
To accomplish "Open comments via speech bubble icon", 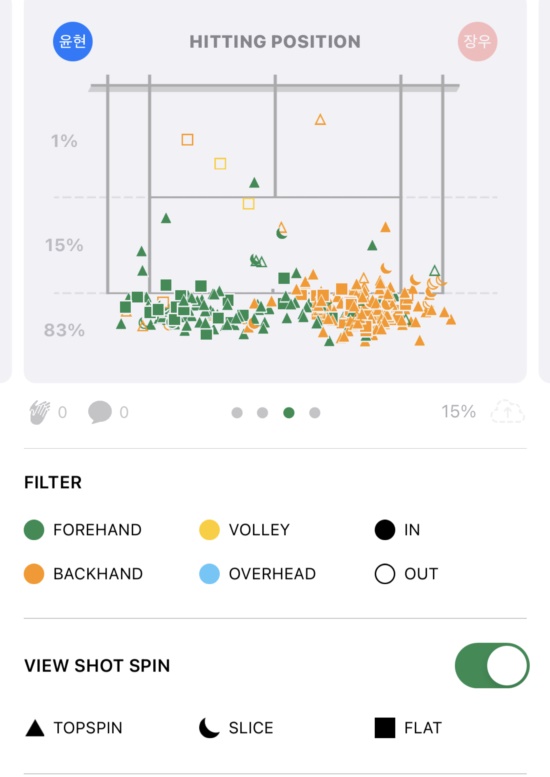I will point(100,412).
